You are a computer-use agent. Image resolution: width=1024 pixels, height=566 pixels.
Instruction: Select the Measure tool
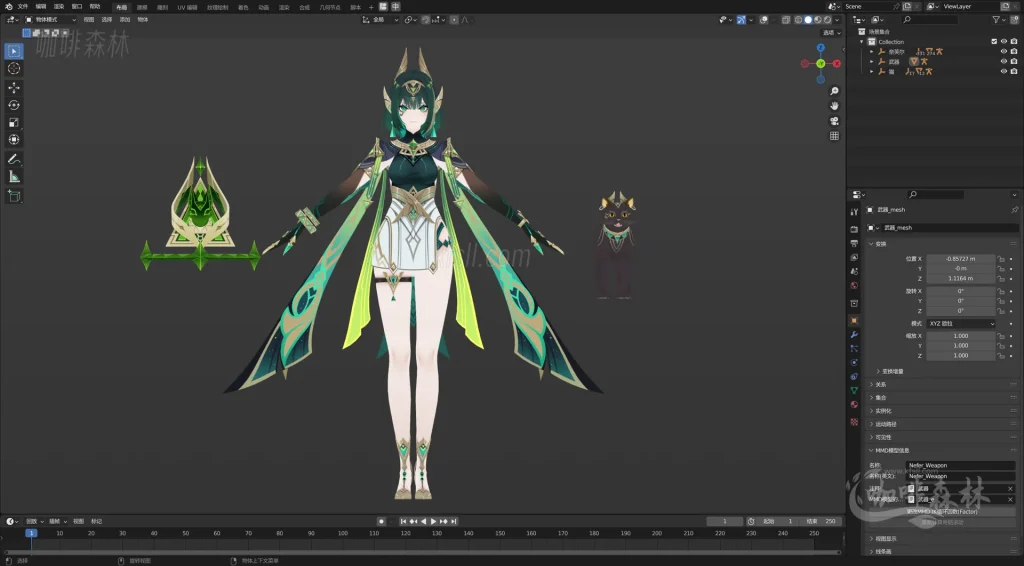(14, 176)
